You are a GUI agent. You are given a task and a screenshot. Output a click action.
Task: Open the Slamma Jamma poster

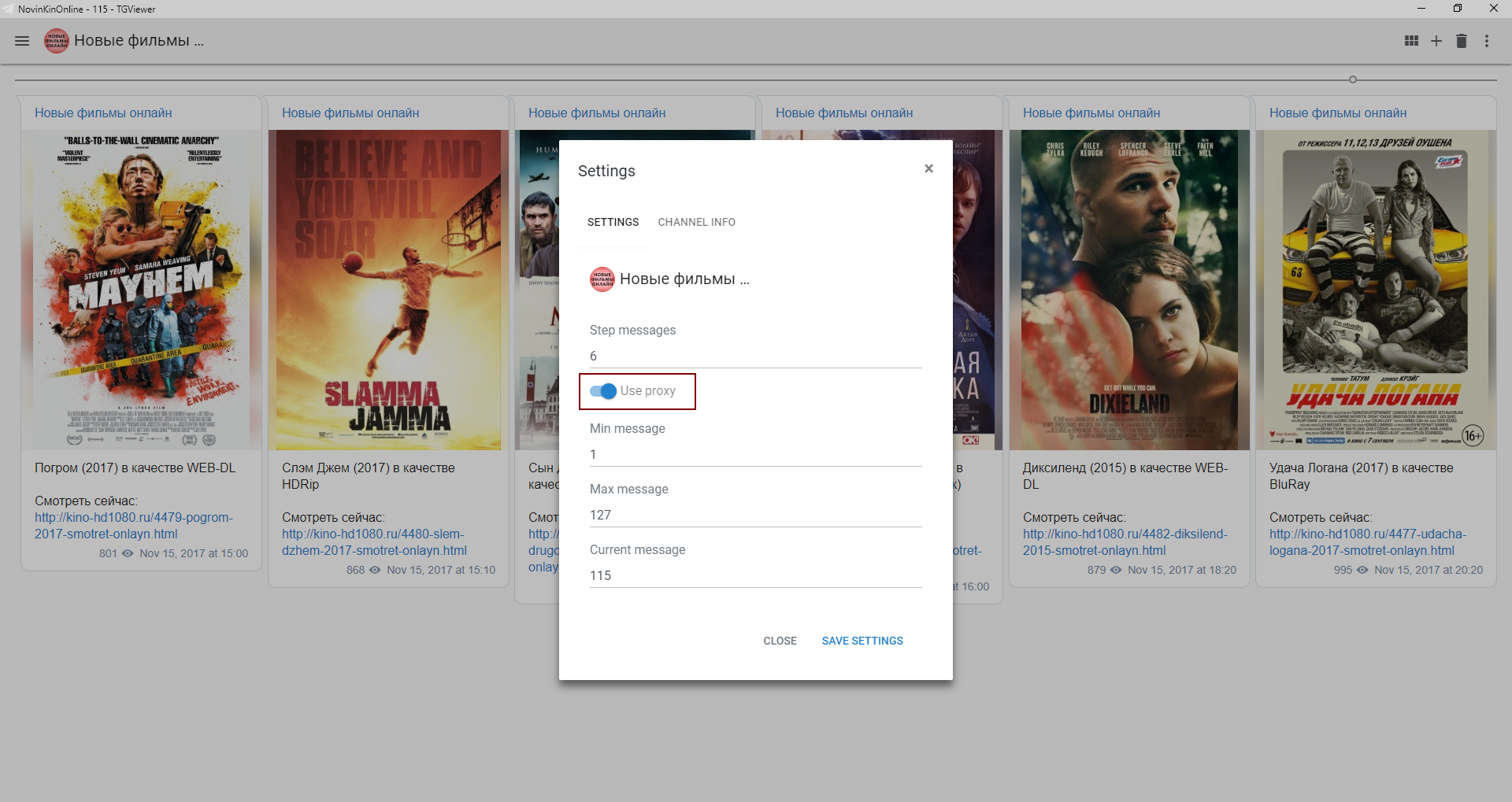pyautogui.click(x=389, y=290)
